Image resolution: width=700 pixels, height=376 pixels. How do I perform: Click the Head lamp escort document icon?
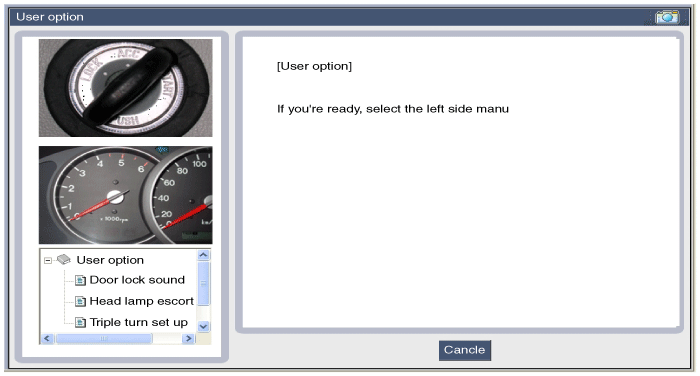[80, 302]
